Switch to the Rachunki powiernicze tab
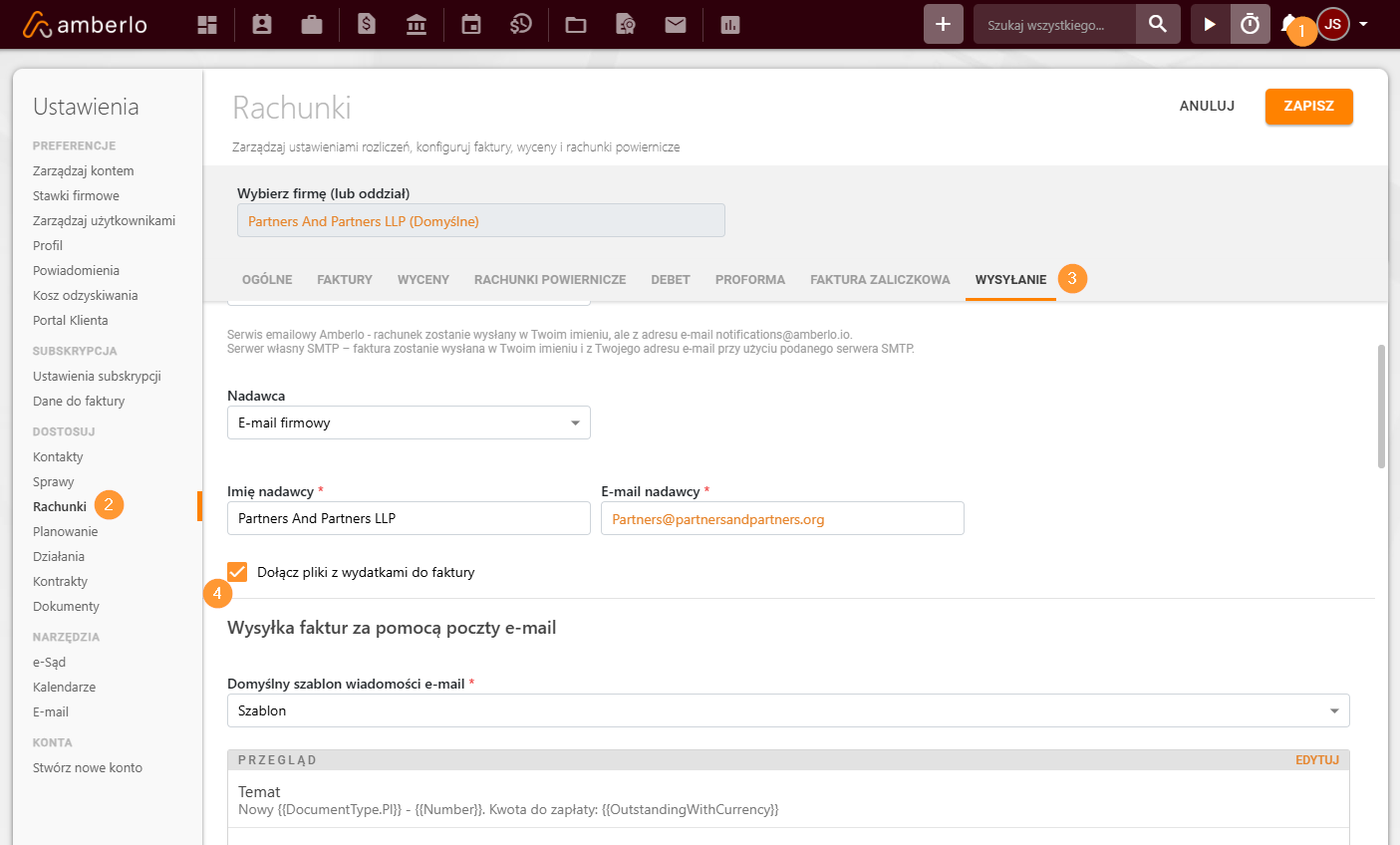 (x=550, y=280)
